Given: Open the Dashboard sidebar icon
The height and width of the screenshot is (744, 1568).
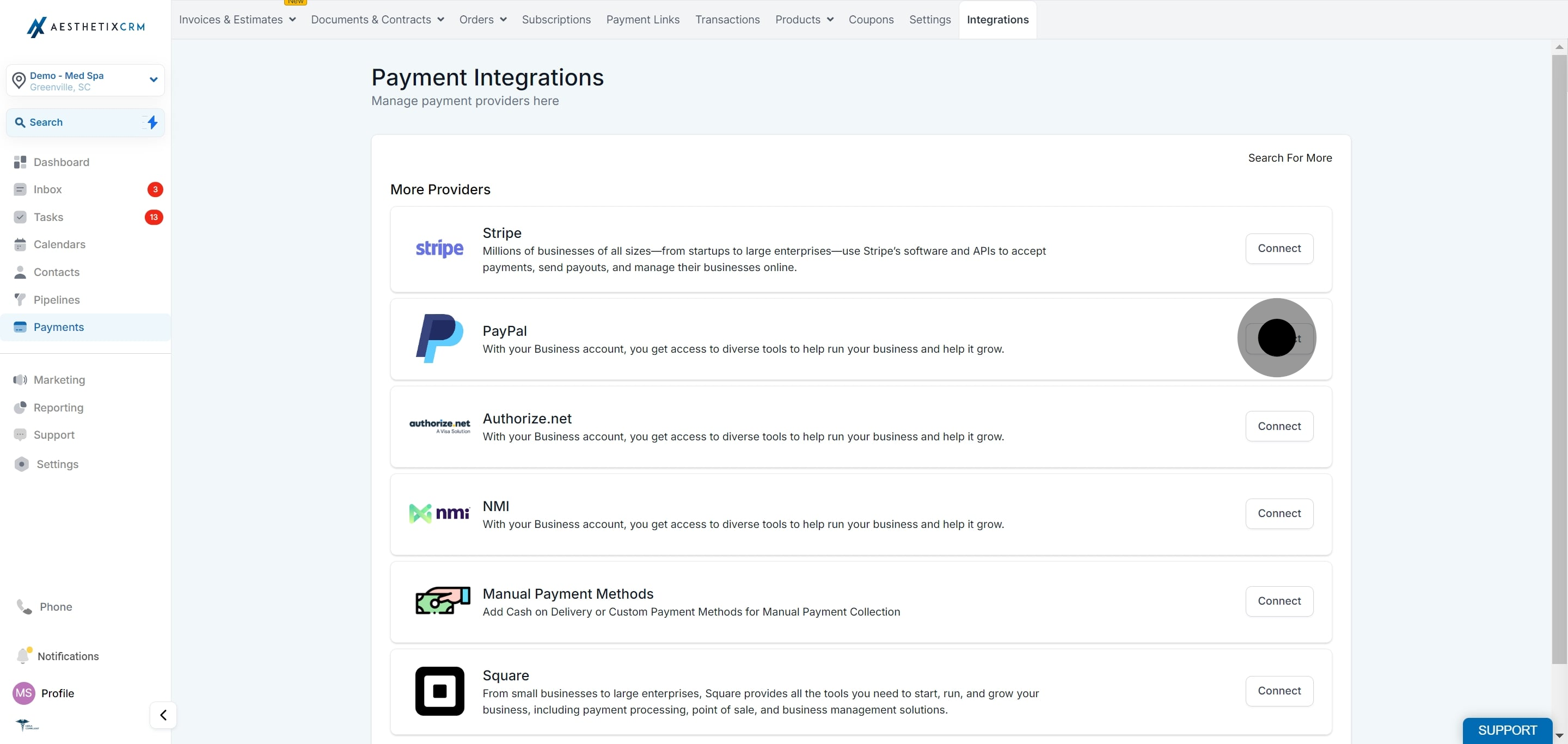Looking at the screenshot, I should coord(20,162).
